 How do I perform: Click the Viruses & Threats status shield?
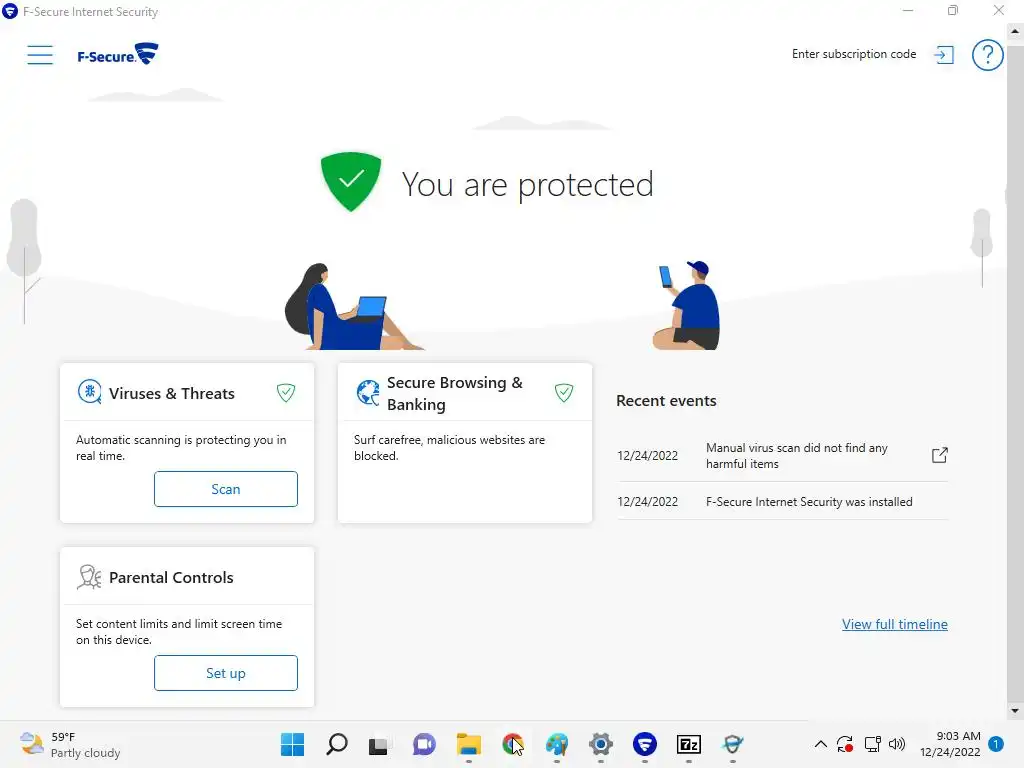tap(285, 392)
